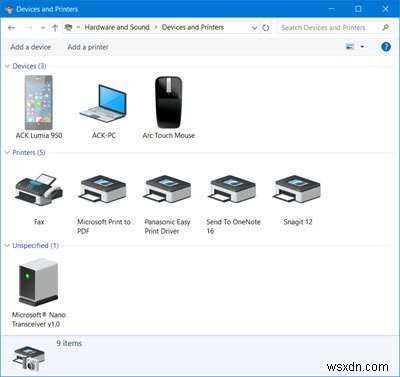400x377 pixels.
Task: Click the Devices and Printers breadcrumb
Action: 193,27
